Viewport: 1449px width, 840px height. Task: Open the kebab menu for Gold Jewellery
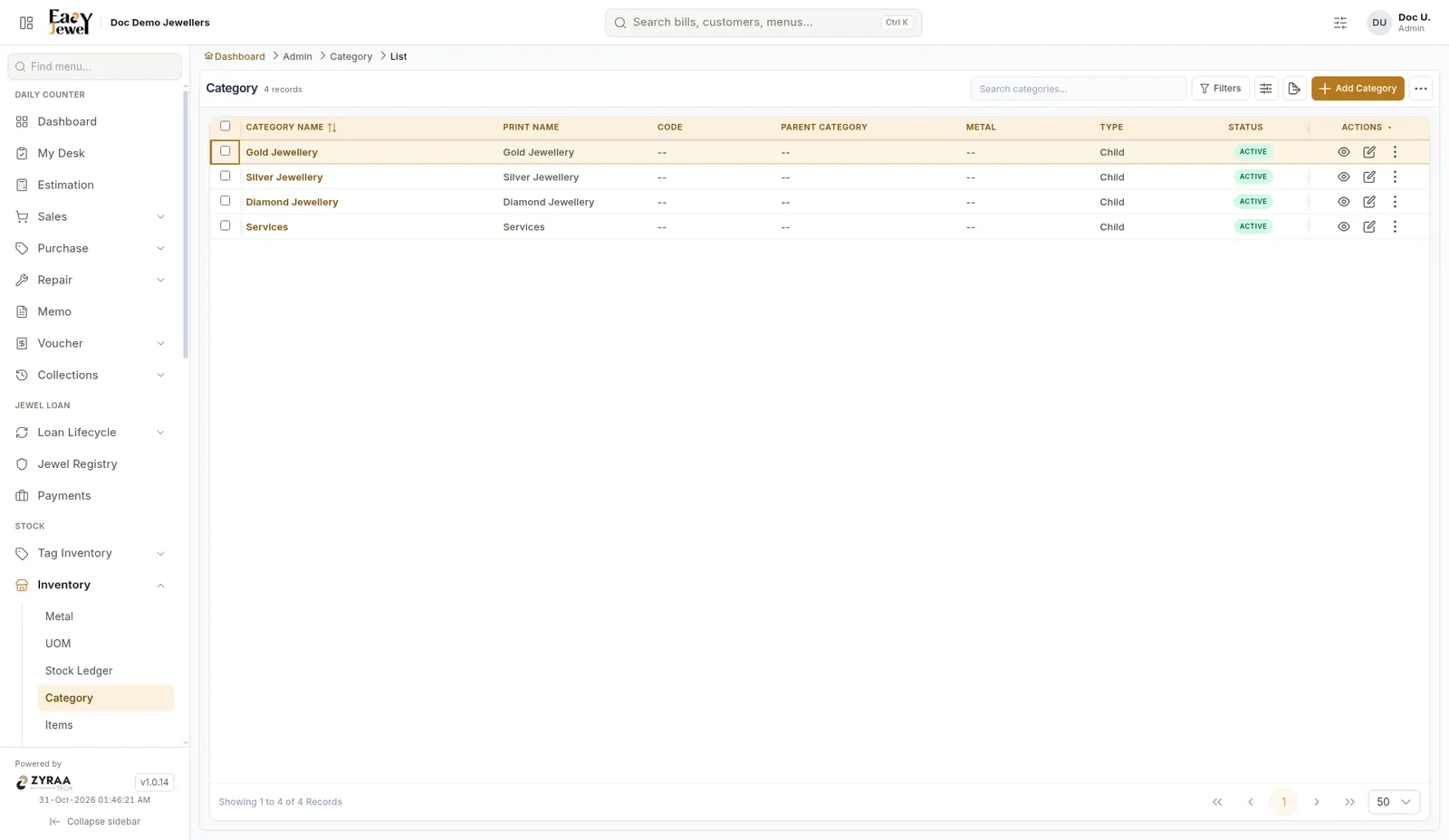pos(1395,152)
